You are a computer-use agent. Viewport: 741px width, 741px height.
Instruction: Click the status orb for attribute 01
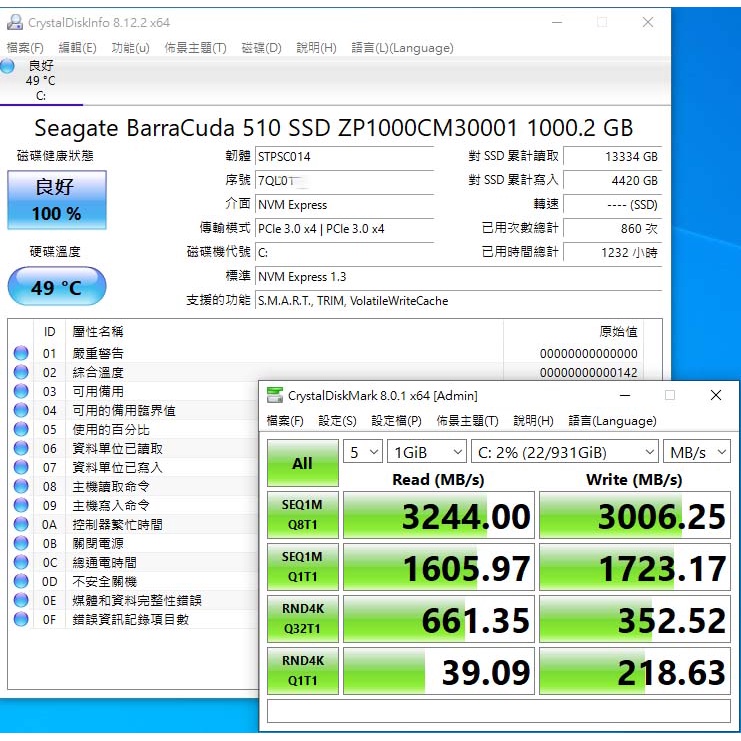click(21, 353)
